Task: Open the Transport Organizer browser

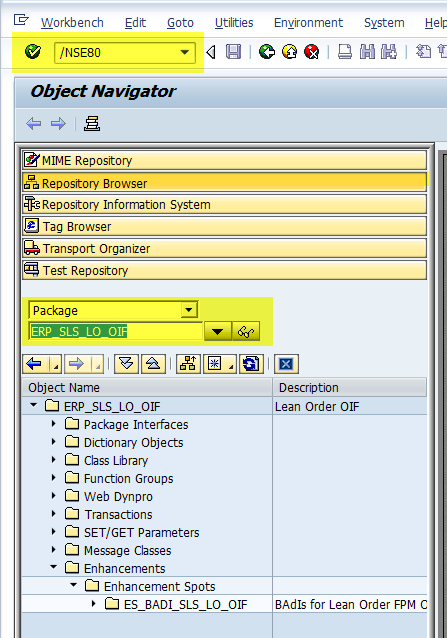Action: pyautogui.click(x=224, y=248)
